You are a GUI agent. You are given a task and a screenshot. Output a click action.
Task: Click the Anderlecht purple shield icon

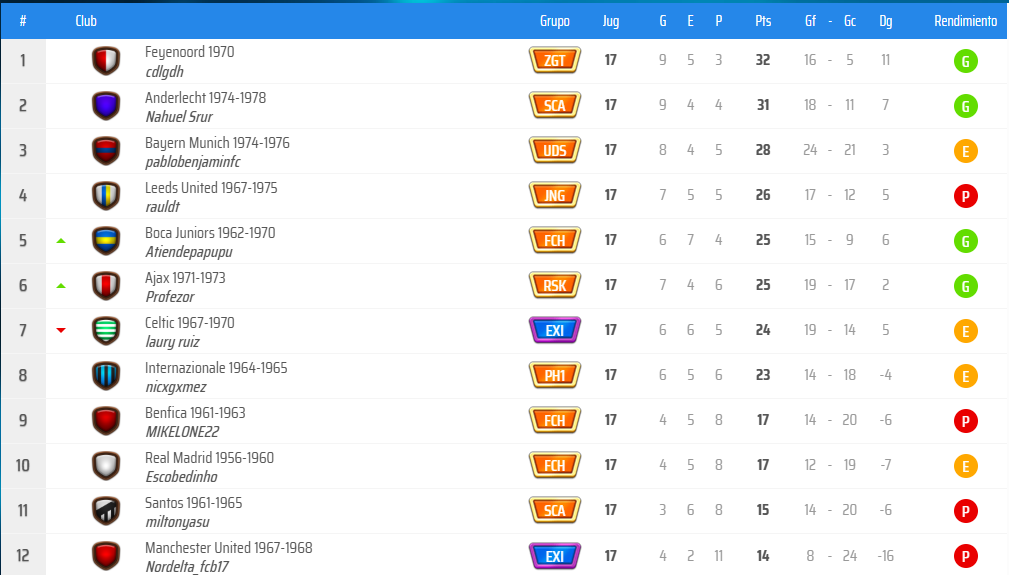[105, 106]
